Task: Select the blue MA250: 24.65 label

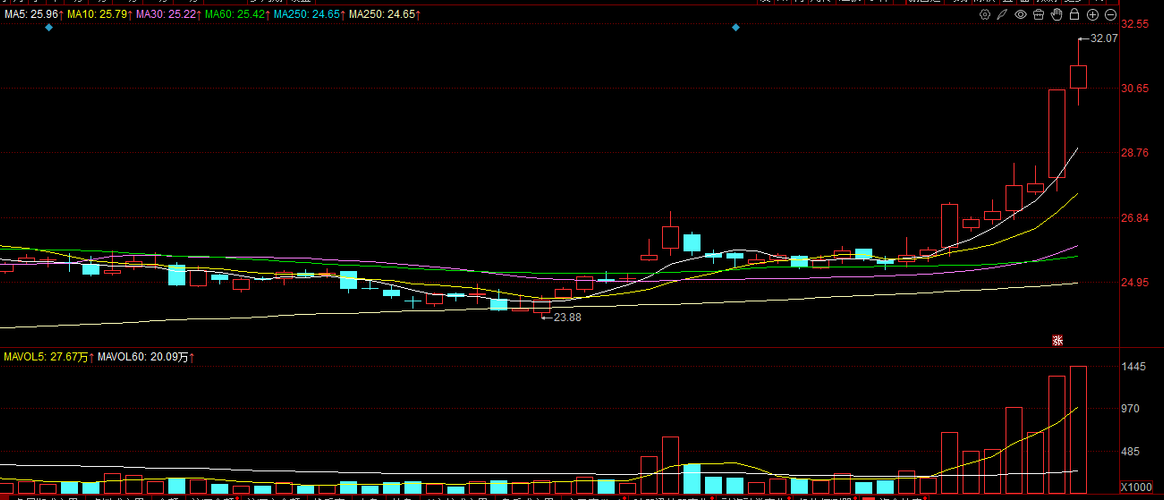Action: [x=308, y=14]
